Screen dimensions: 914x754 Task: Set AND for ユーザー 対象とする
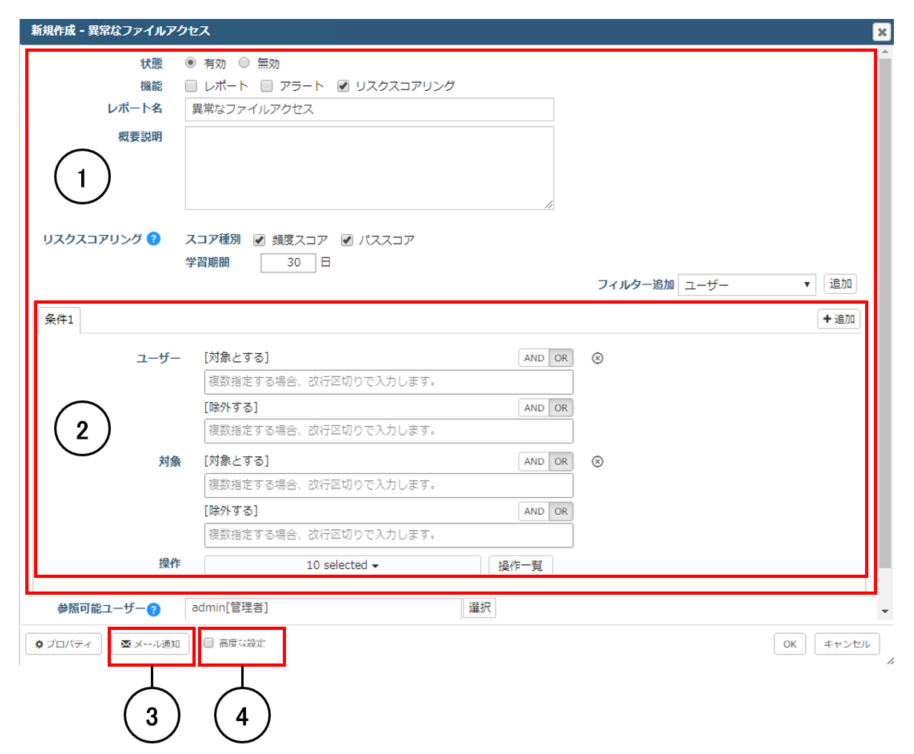click(x=534, y=358)
